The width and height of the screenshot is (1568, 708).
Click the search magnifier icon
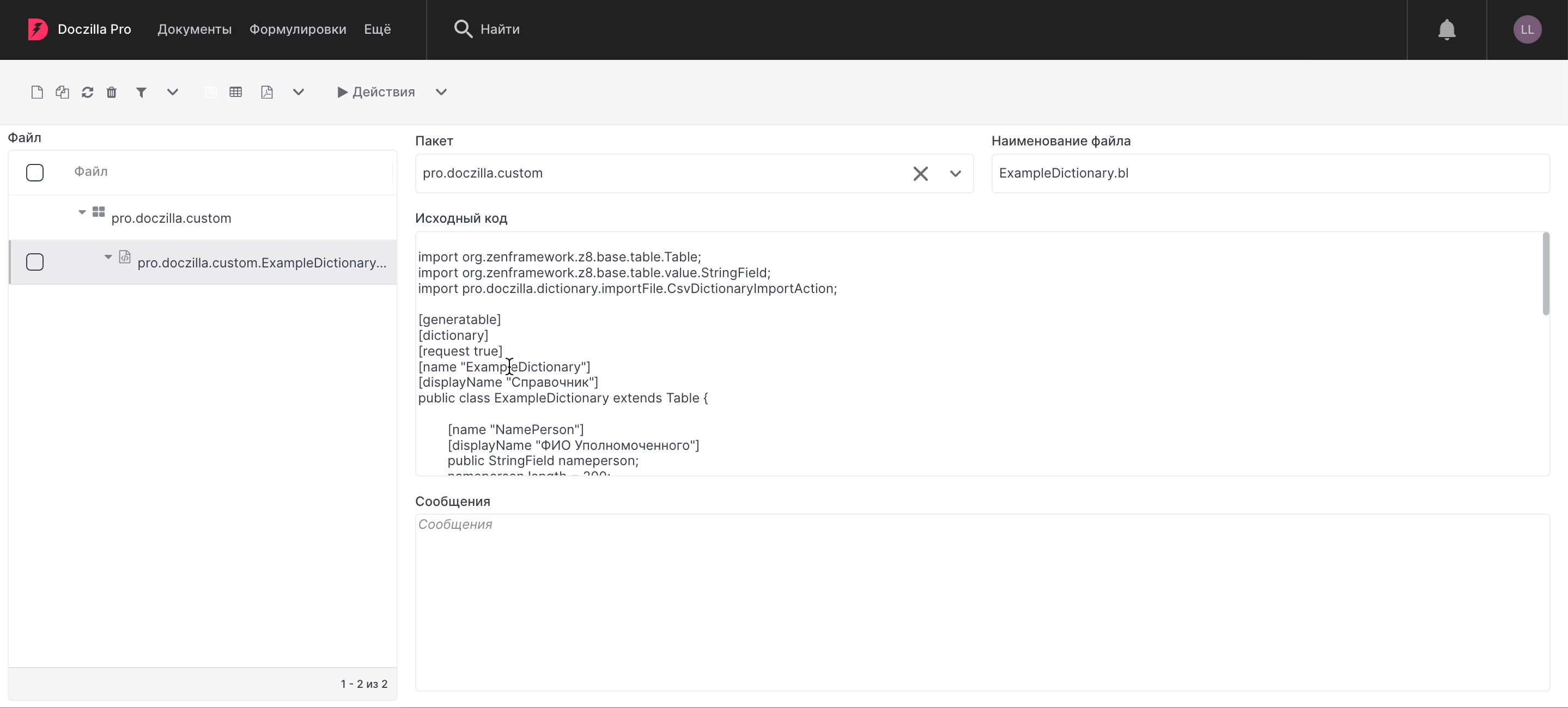(463, 28)
